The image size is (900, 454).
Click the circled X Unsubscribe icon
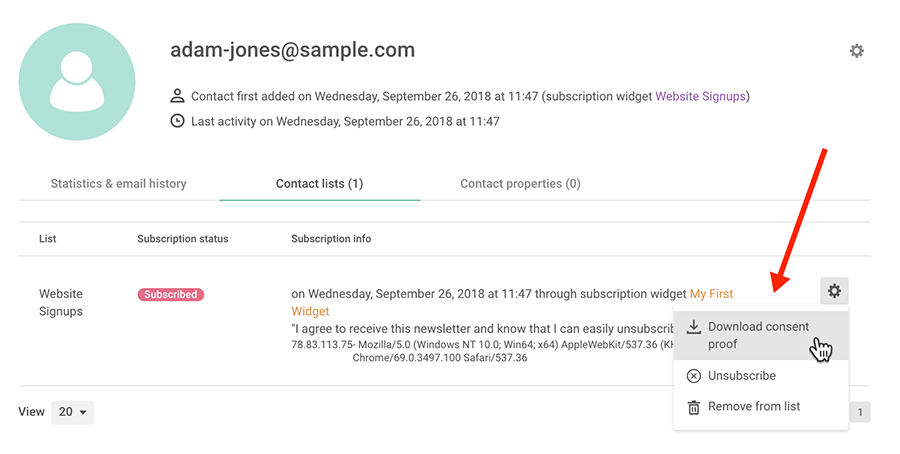pyautogui.click(x=694, y=376)
